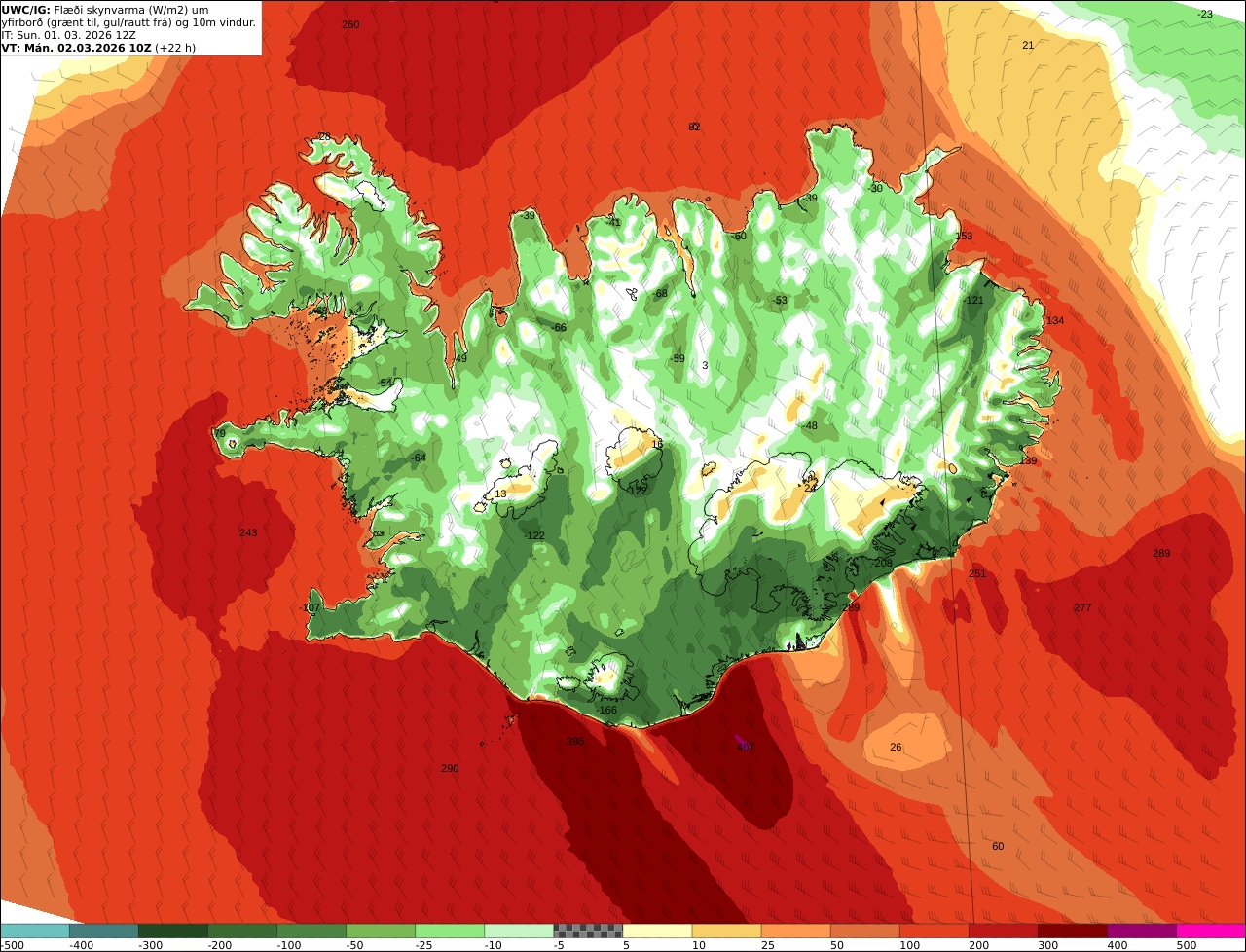Click the value -66 in northwest highlands
The width and height of the screenshot is (1246, 952).
558,327
